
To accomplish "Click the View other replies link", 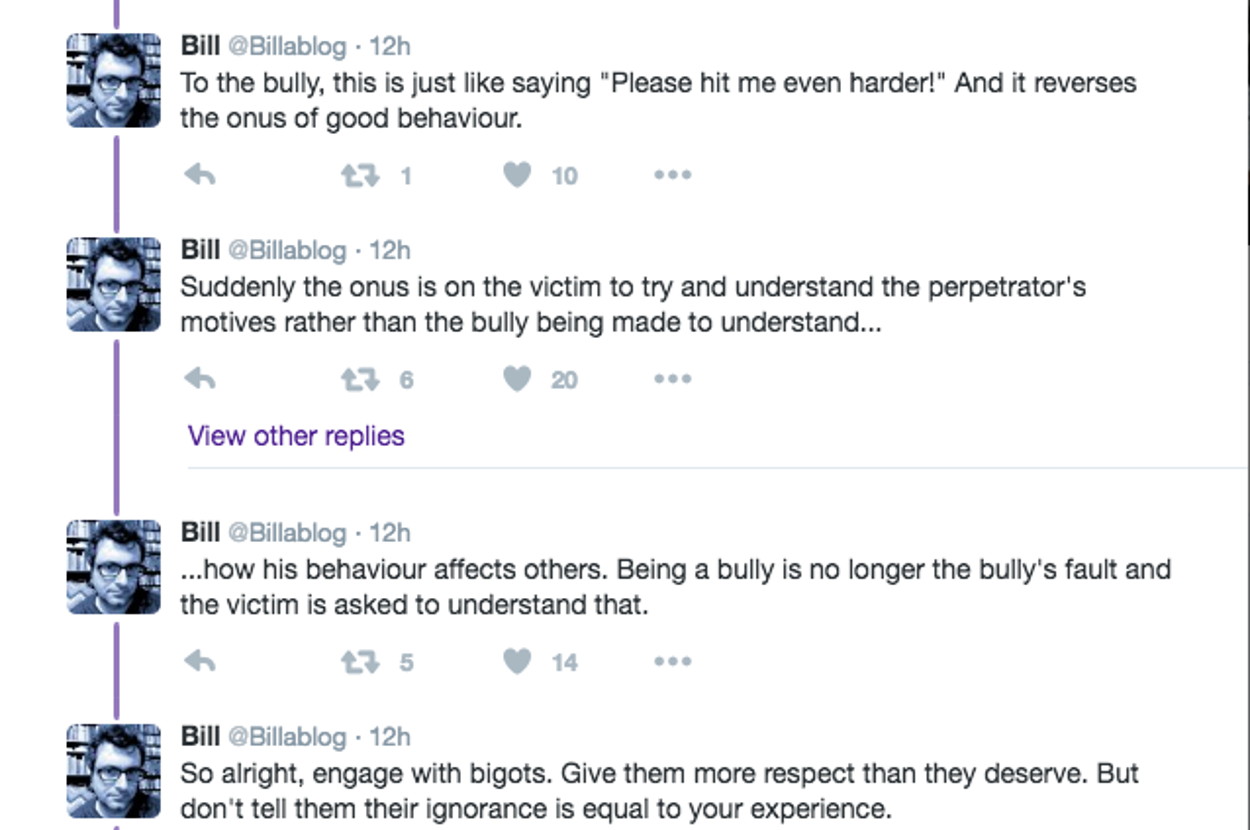I will (296, 436).
